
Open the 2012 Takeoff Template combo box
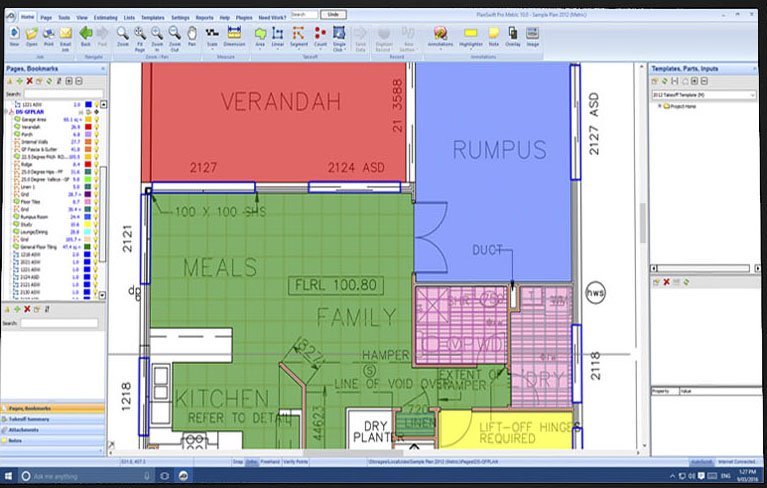tap(704, 94)
